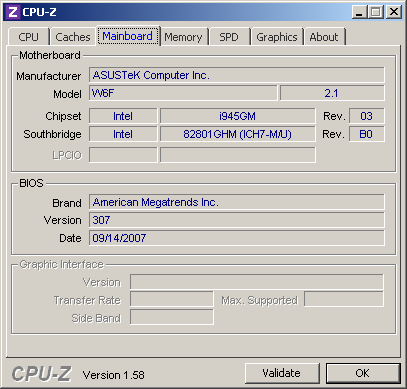Click the Manufacturer field ASUSTeK Computer Inc.
The width and height of the screenshot is (407, 389).
pyautogui.click(x=237, y=75)
